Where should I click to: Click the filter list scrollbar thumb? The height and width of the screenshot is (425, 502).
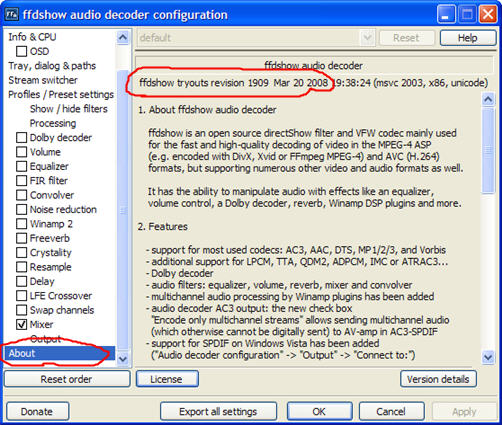123,211
